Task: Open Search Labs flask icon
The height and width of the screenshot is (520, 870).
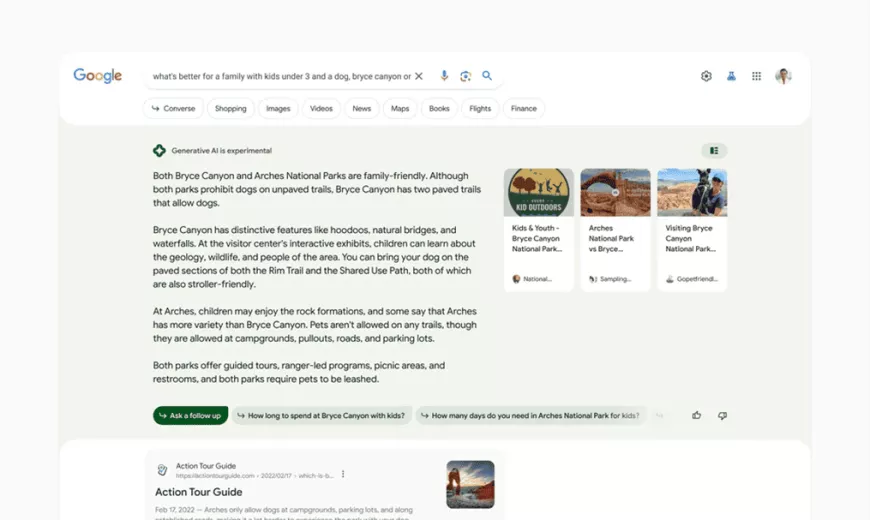Action: click(731, 76)
